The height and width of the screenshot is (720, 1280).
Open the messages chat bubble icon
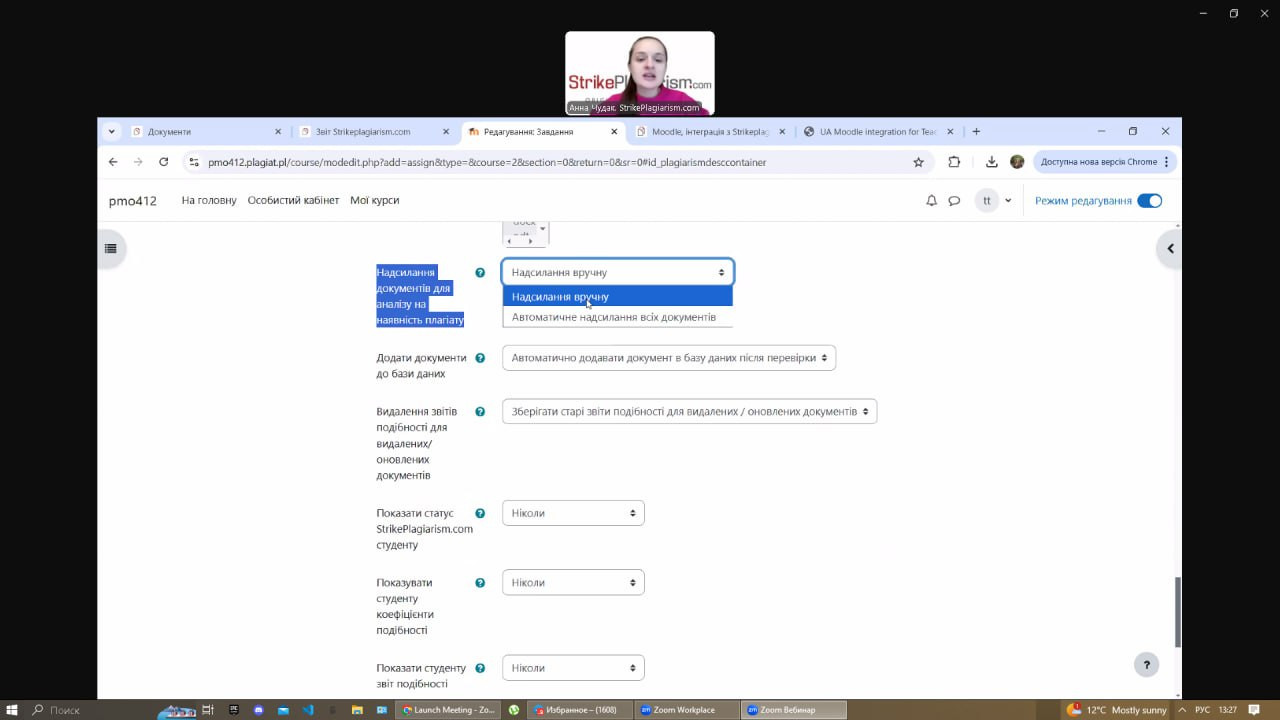click(x=954, y=201)
